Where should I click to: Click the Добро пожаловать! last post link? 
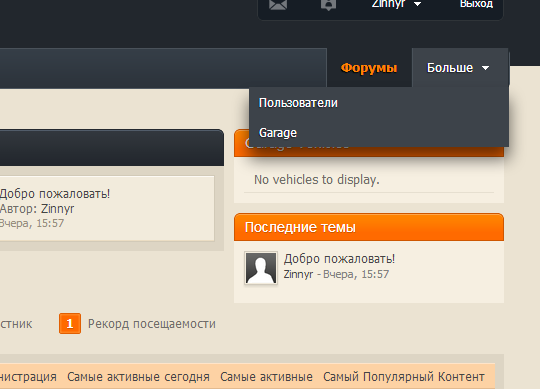55,194
